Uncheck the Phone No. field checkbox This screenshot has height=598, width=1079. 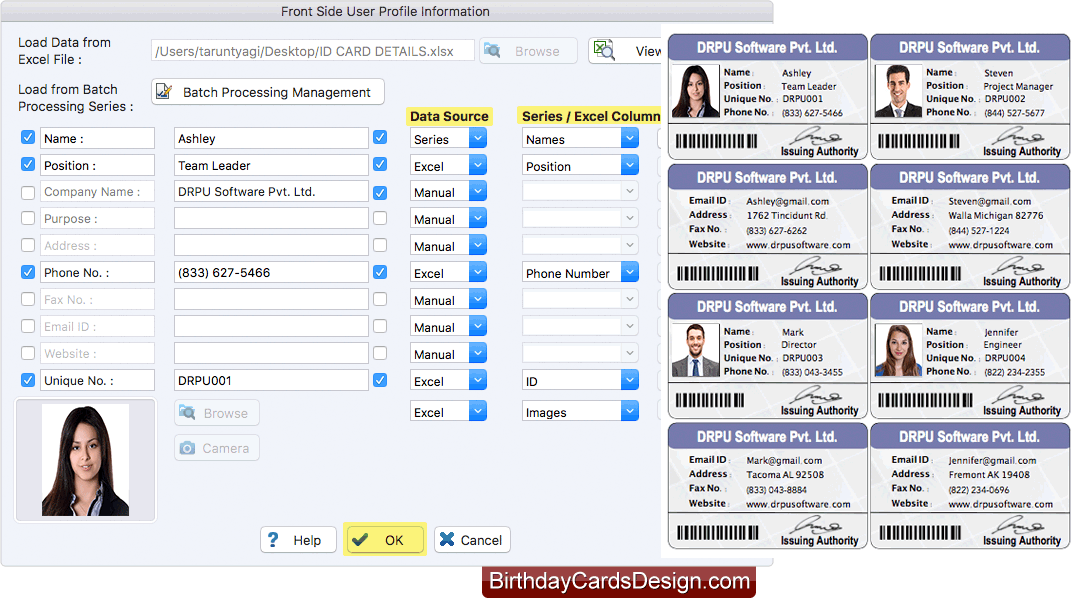(x=28, y=272)
